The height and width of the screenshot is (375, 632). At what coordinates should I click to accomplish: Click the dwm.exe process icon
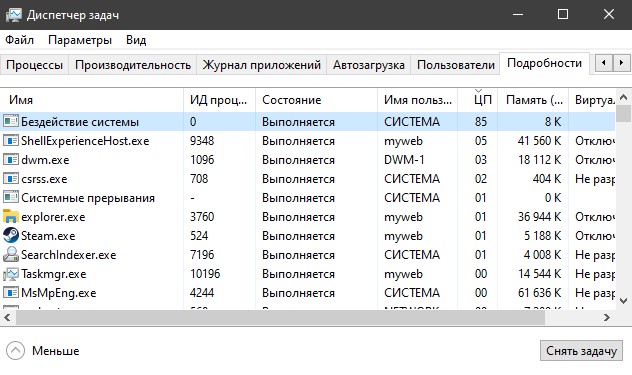(x=10, y=159)
